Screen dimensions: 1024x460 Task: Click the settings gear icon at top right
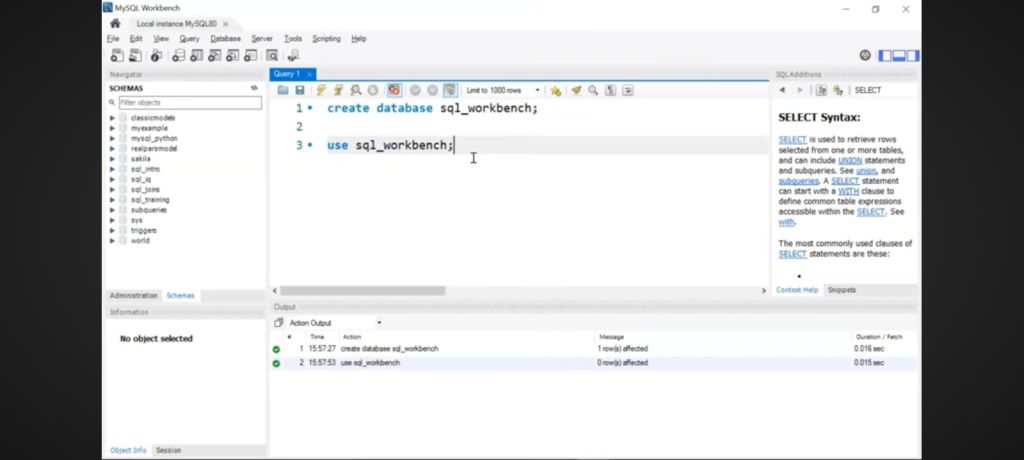[x=865, y=55]
